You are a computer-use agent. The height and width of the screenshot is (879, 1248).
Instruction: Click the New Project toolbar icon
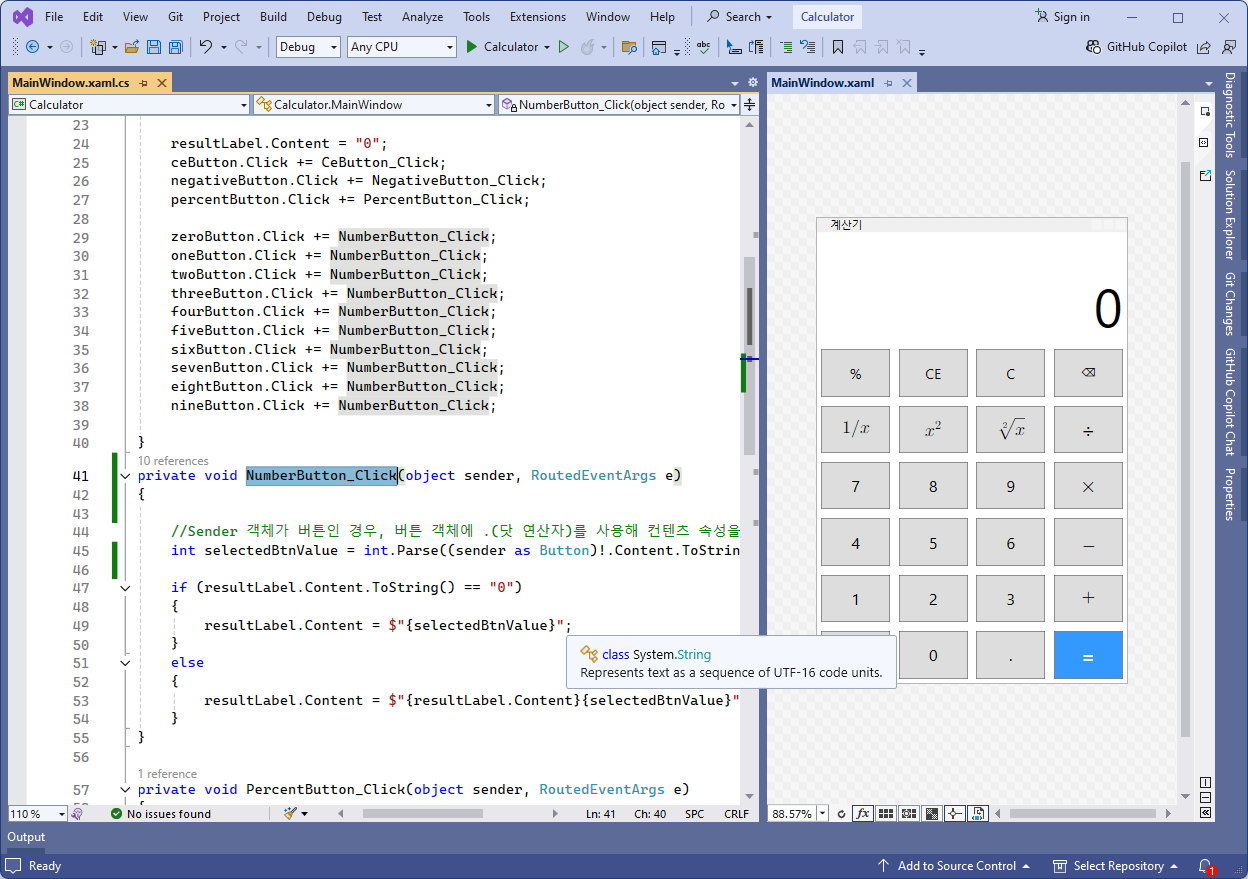tap(98, 47)
